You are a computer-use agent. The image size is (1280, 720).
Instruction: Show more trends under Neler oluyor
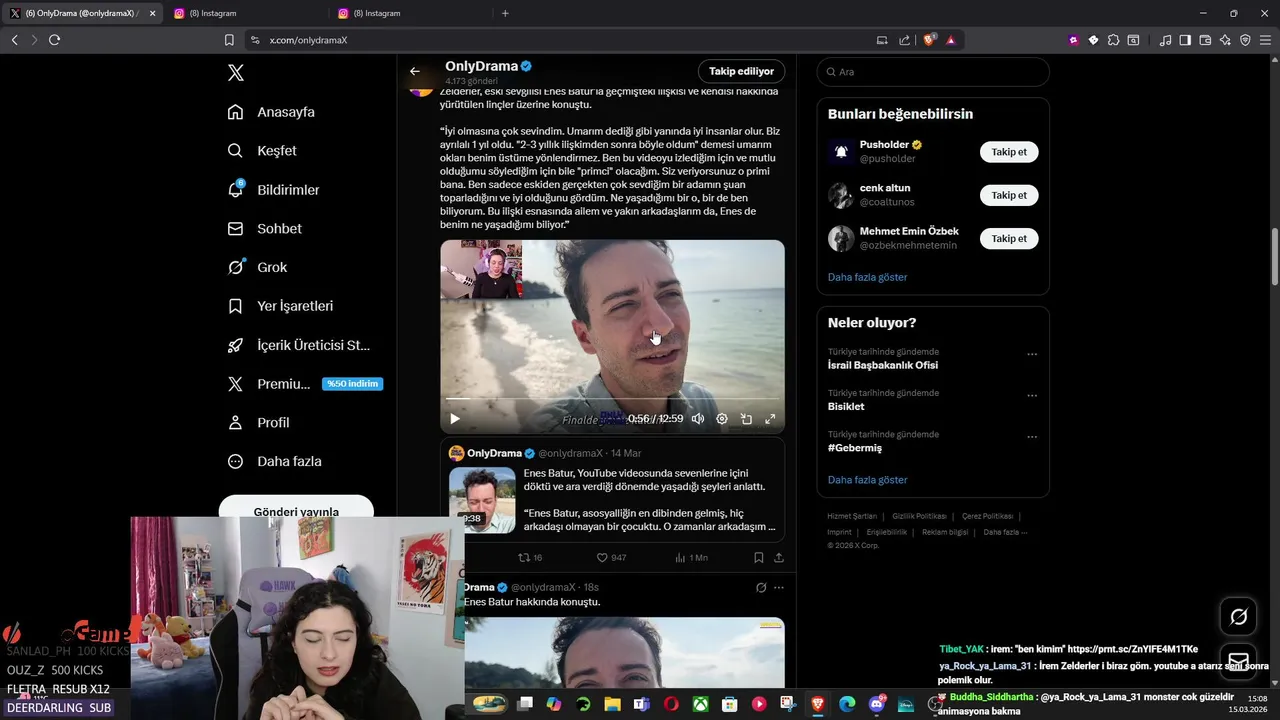[867, 480]
